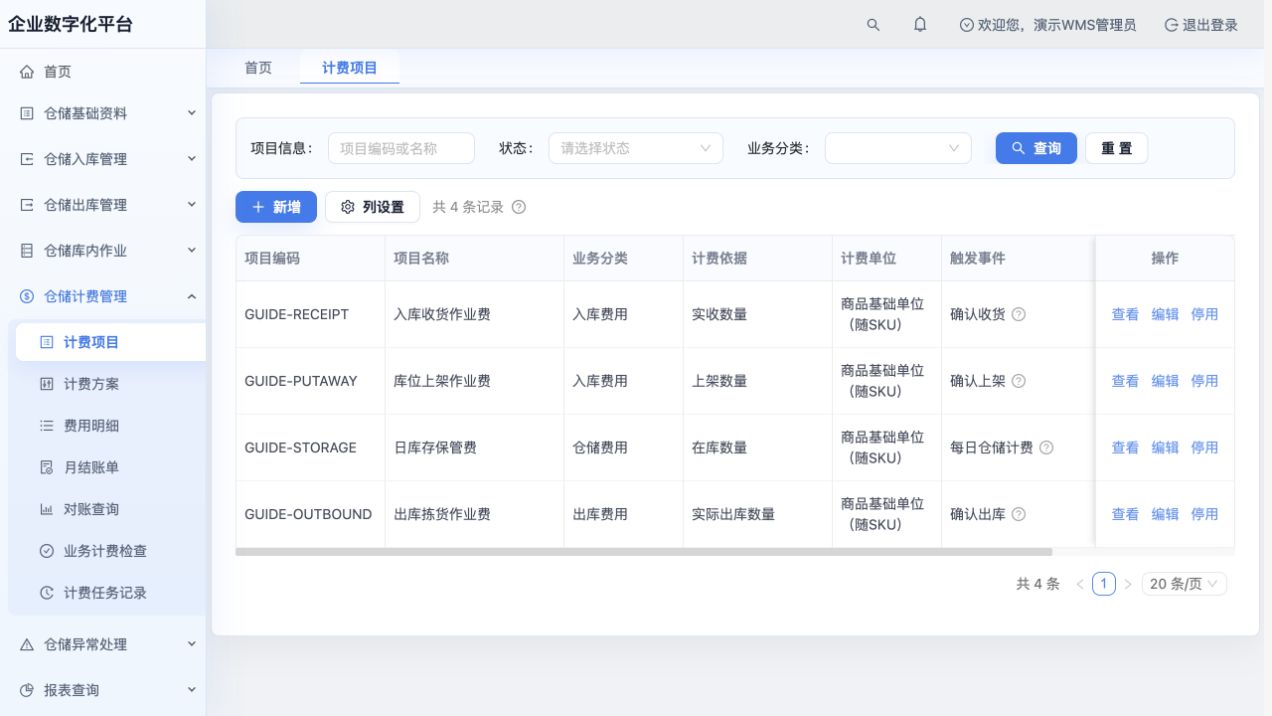Click the 仓储出库管理 sidebar icon
Viewport: 1272px width, 716px height.
27,205
